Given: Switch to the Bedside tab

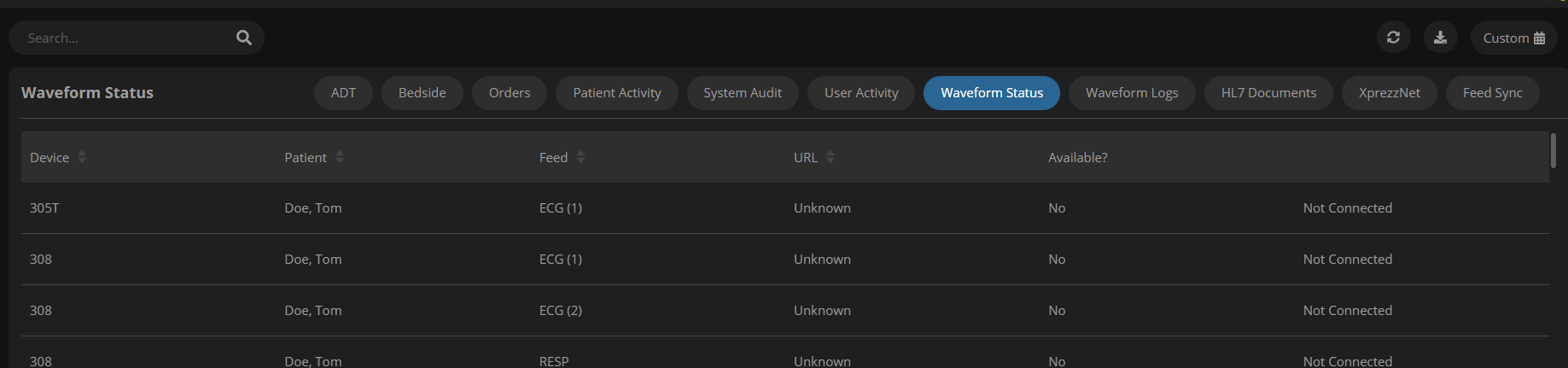Looking at the screenshot, I should pyautogui.click(x=422, y=93).
